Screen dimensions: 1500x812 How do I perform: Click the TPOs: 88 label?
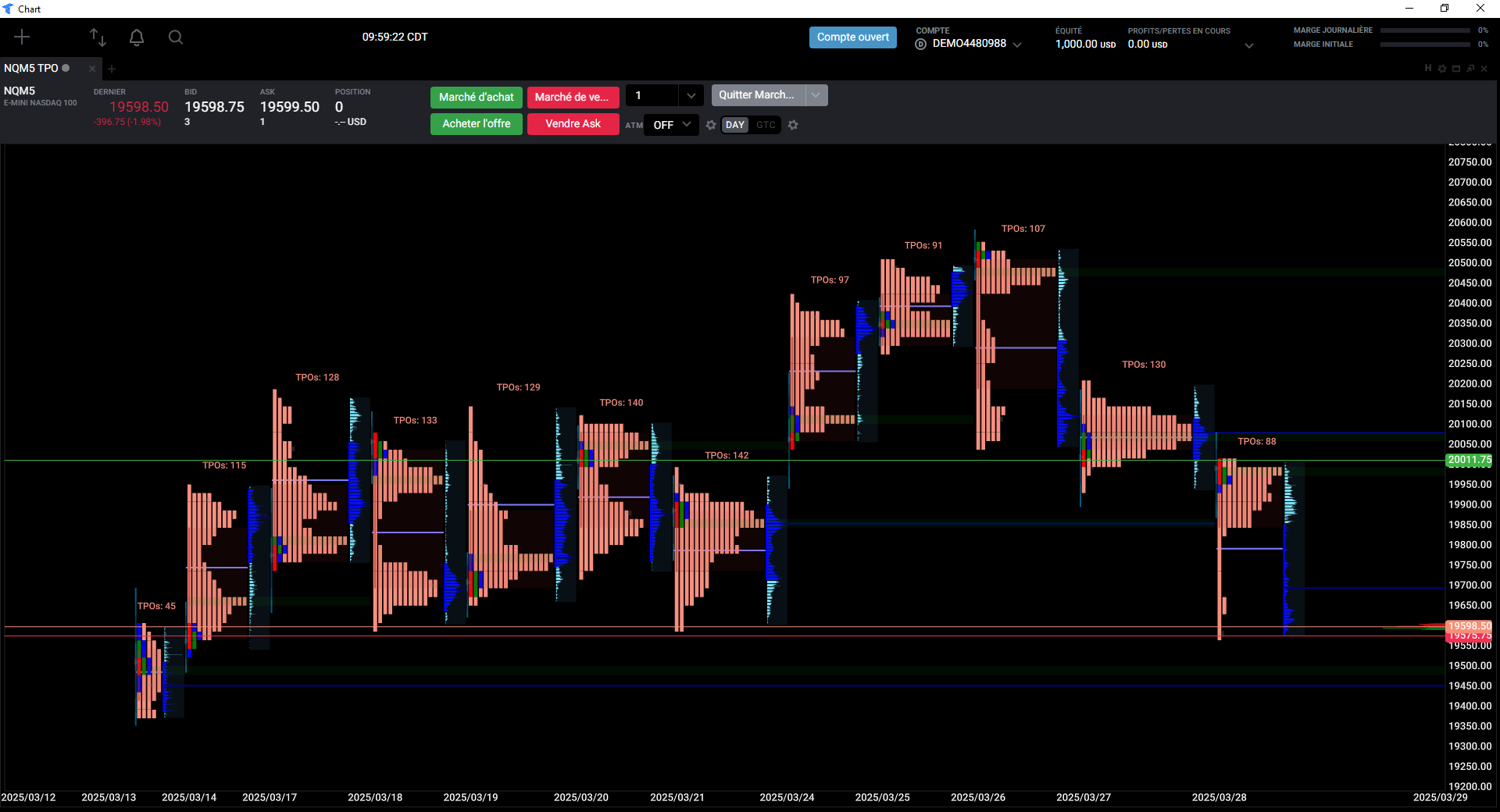click(1256, 442)
